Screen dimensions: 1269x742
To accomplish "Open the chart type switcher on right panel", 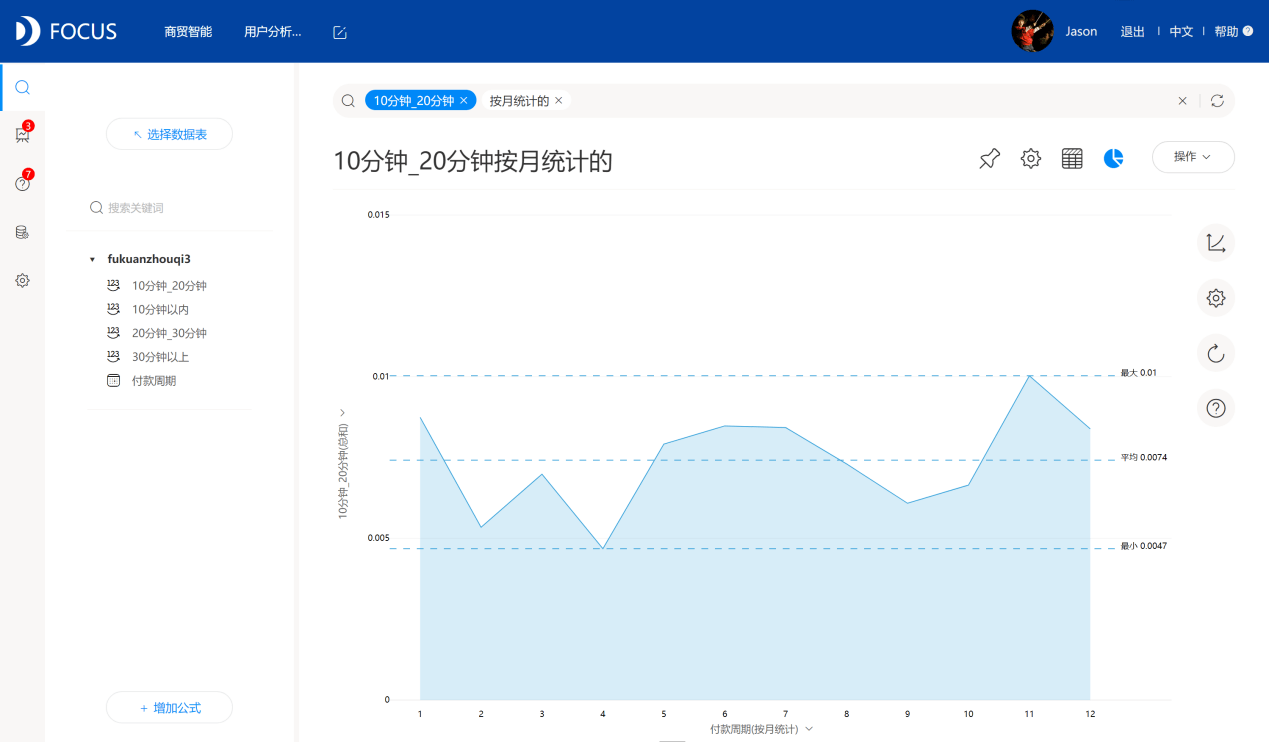I will 1215,242.
